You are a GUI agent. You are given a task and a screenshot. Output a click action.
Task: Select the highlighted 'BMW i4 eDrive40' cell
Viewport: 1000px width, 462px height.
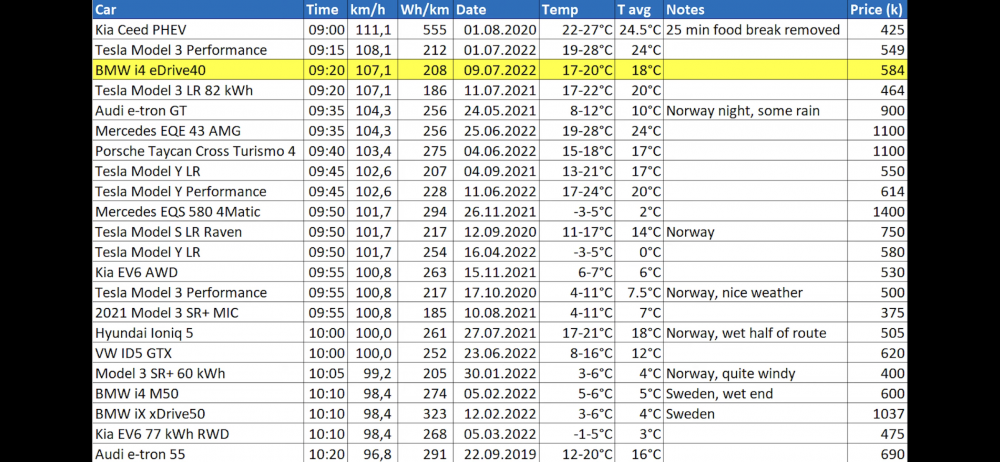coord(198,70)
